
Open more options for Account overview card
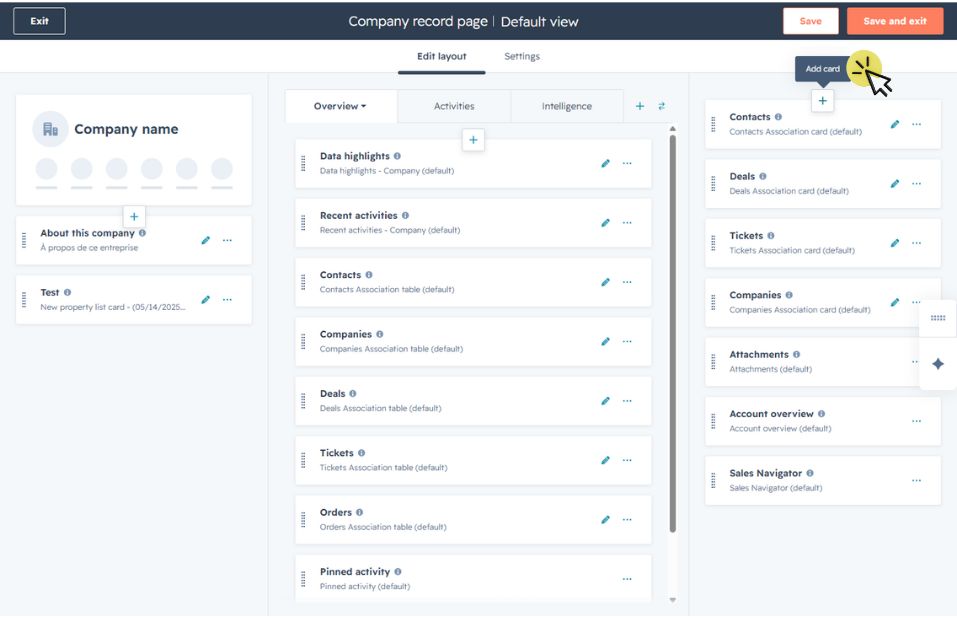[917, 421]
